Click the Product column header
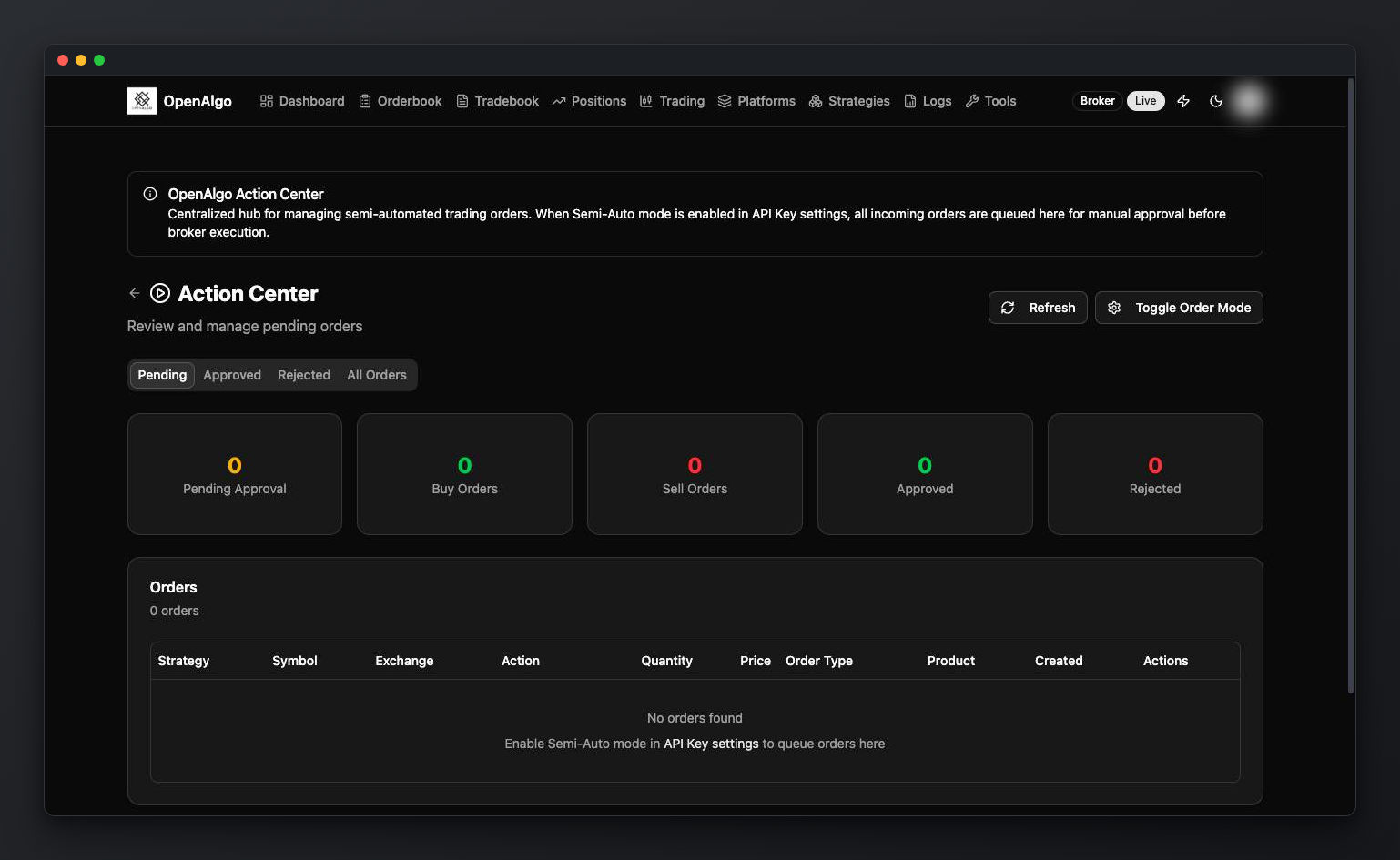The image size is (1400, 860). pos(951,661)
